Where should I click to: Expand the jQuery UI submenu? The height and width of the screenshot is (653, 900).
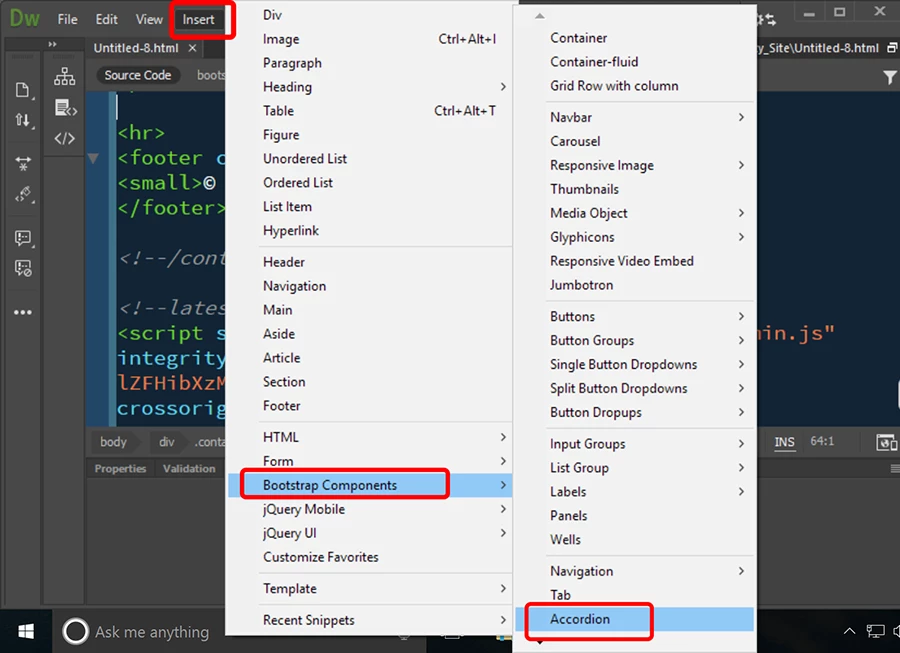(370, 534)
